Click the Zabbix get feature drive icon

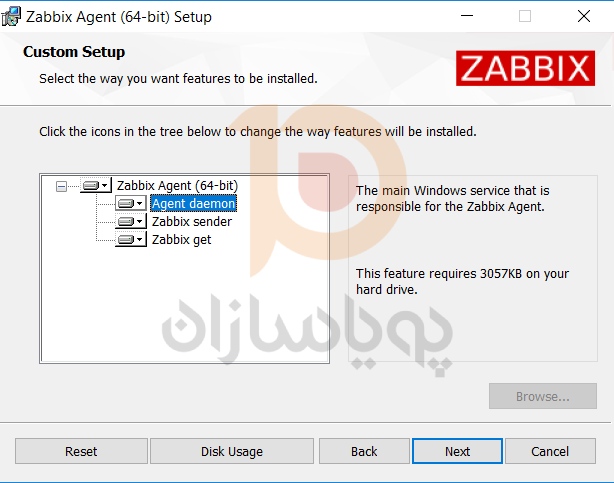(126, 239)
